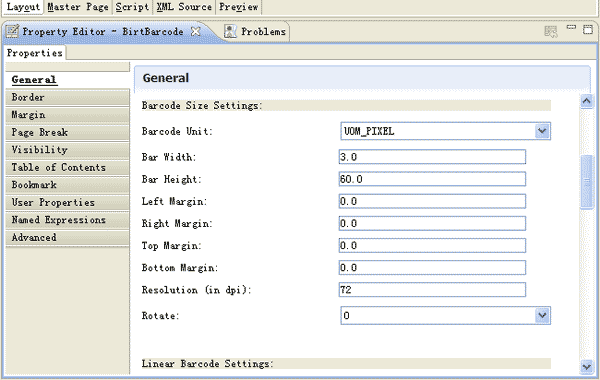
Task: Click the Linear Barcode Settings heading
Action: coord(207,364)
